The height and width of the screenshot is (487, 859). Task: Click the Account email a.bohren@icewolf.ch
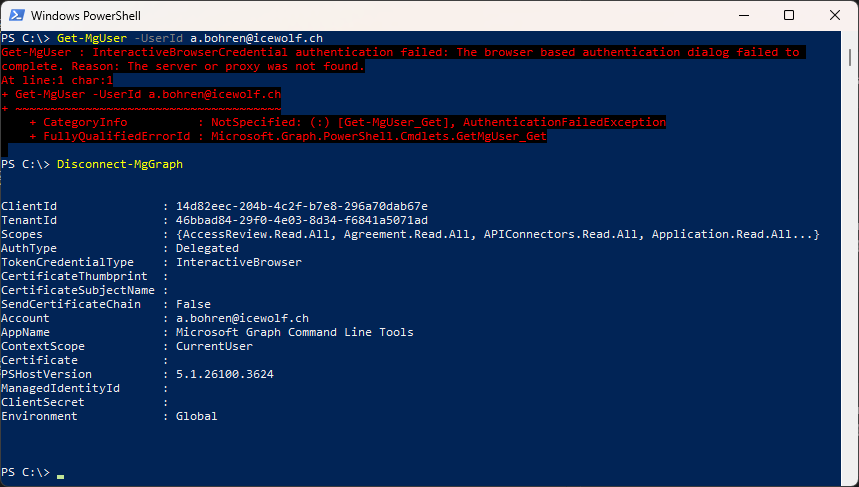click(242, 318)
